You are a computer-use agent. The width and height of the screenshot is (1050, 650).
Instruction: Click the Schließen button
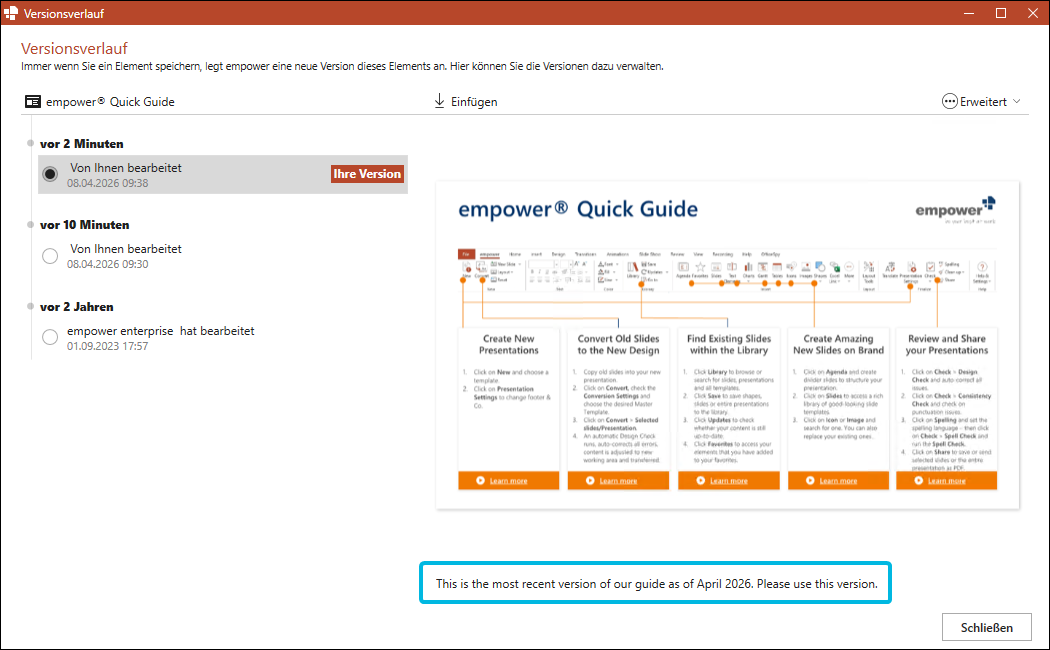tap(986, 627)
